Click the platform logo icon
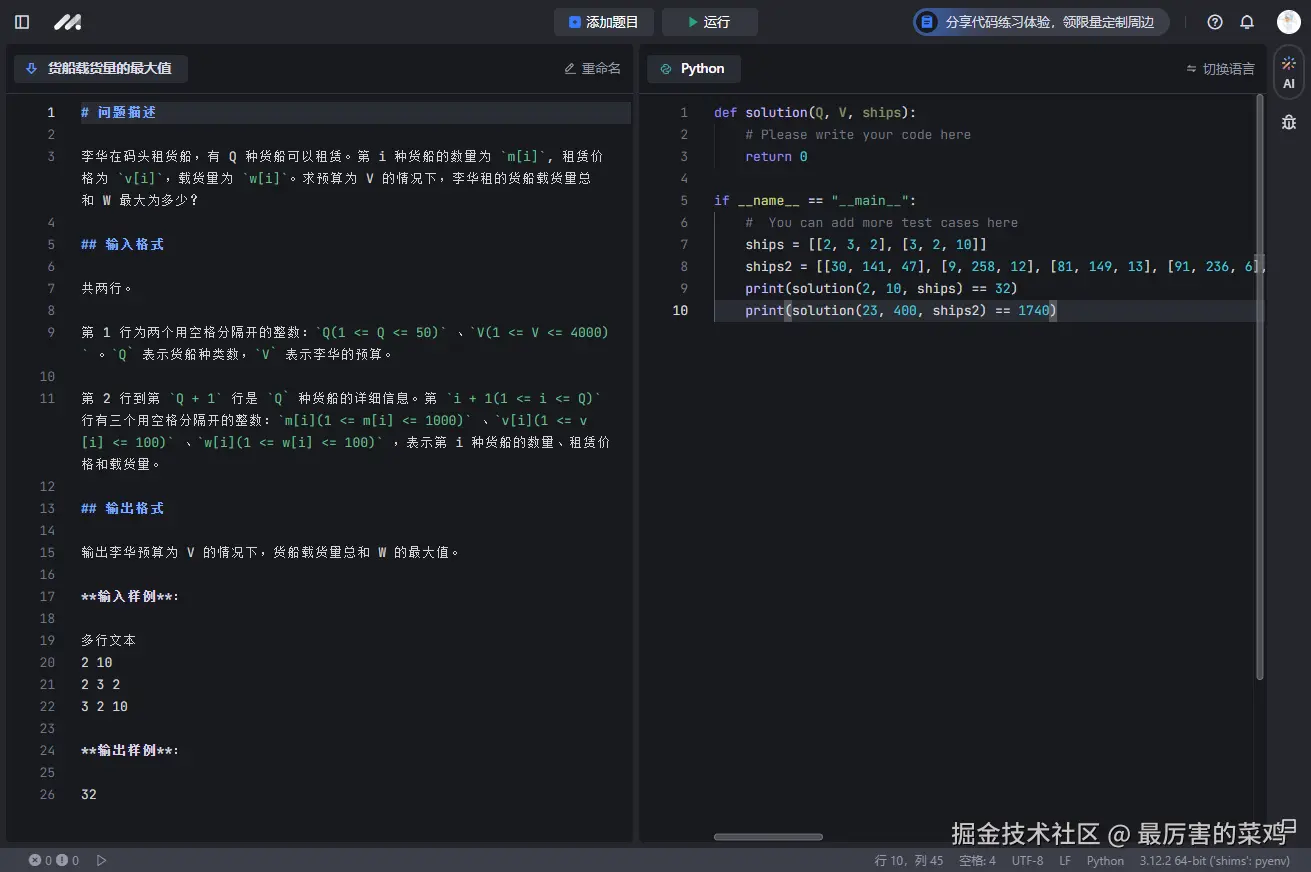The width and height of the screenshot is (1311, 872). (66, 21)
